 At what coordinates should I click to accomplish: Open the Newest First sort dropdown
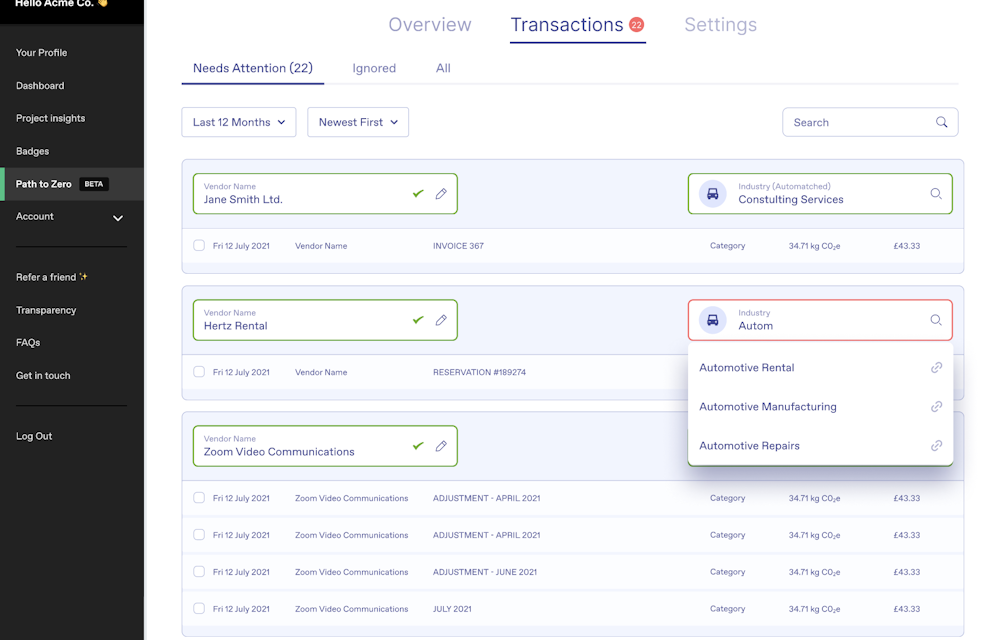click(358, 122)
